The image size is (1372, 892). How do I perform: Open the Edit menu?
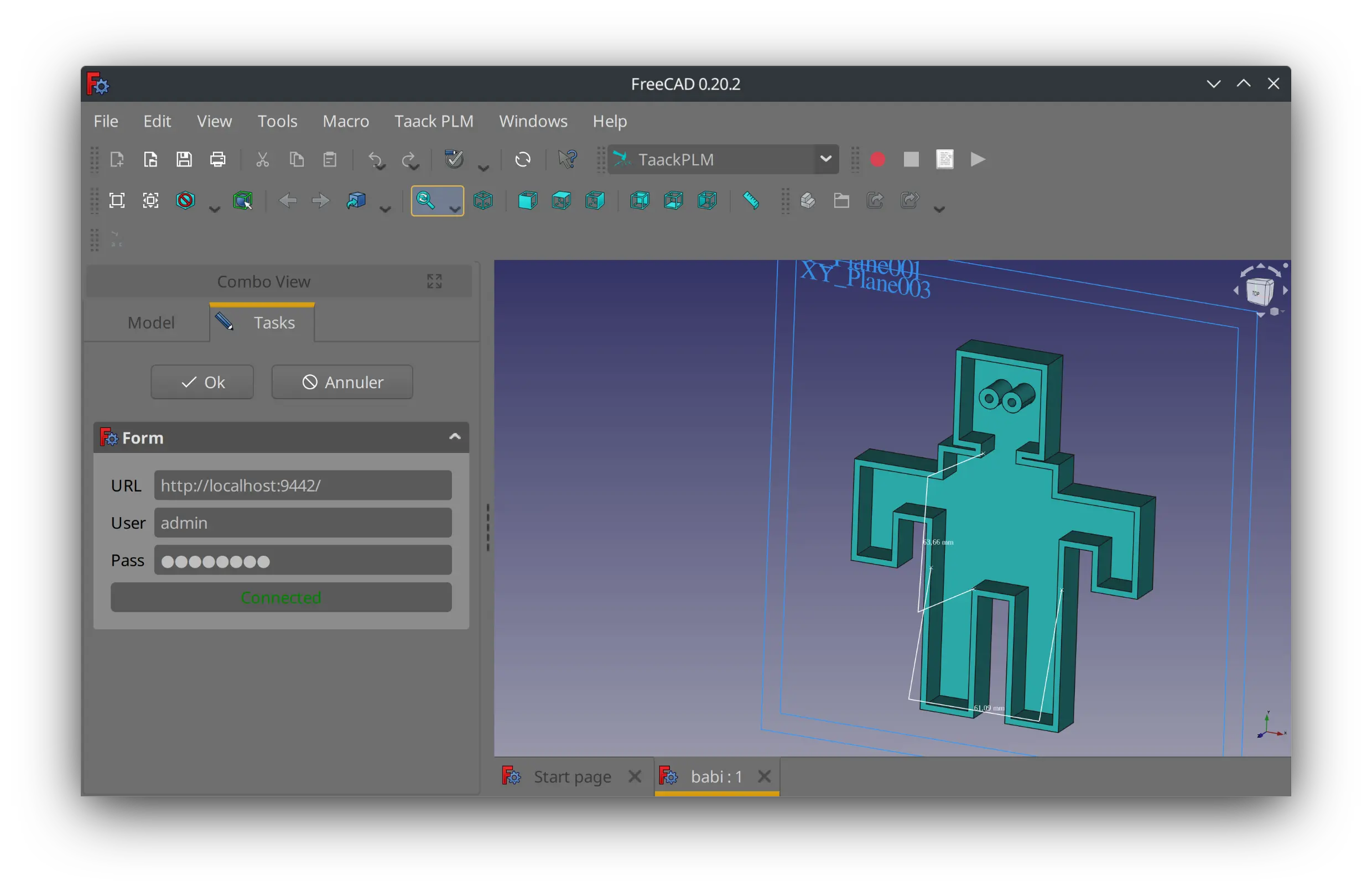click(157, 121)
